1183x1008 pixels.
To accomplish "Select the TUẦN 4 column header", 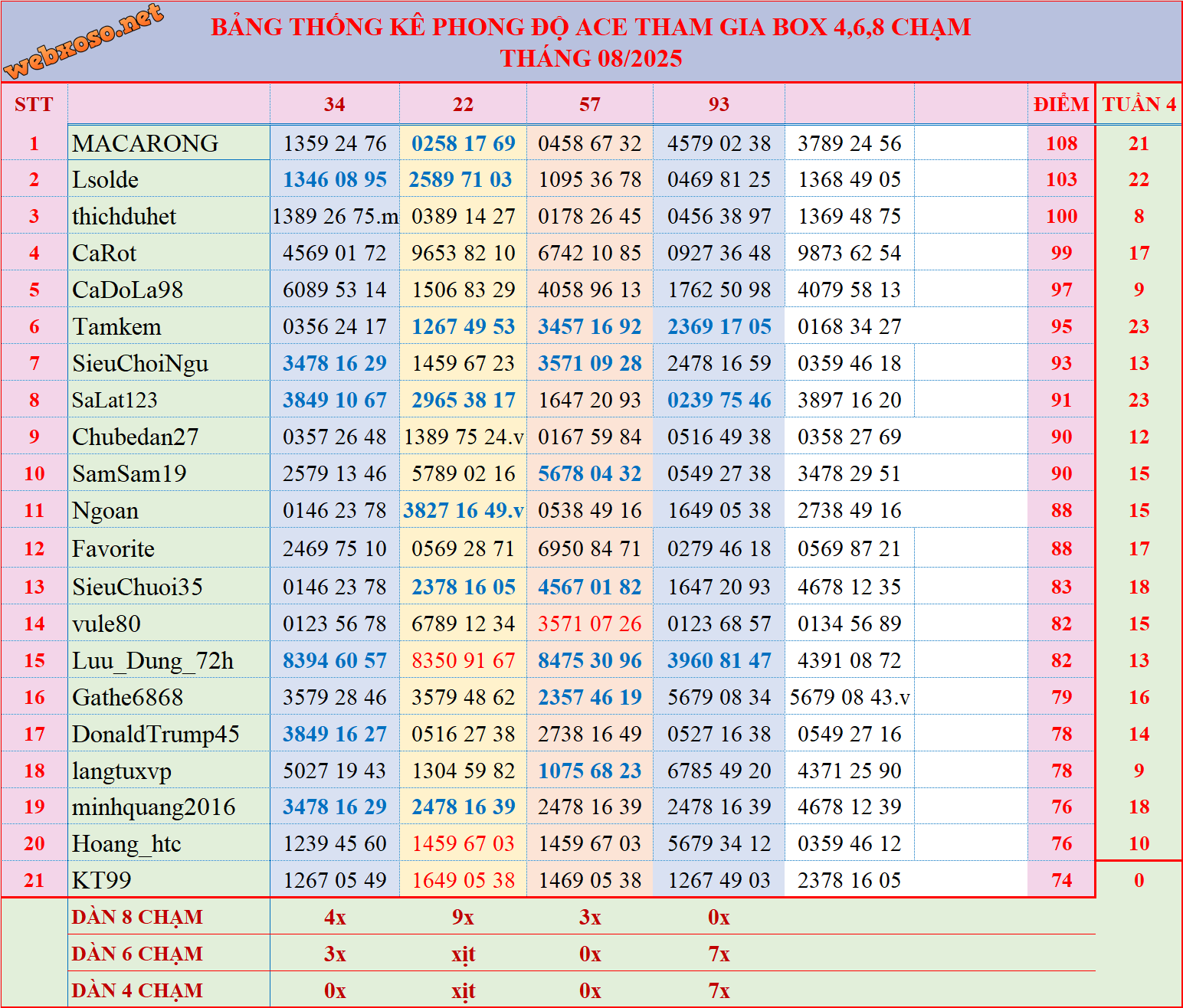I will (x=1139, y=104).
